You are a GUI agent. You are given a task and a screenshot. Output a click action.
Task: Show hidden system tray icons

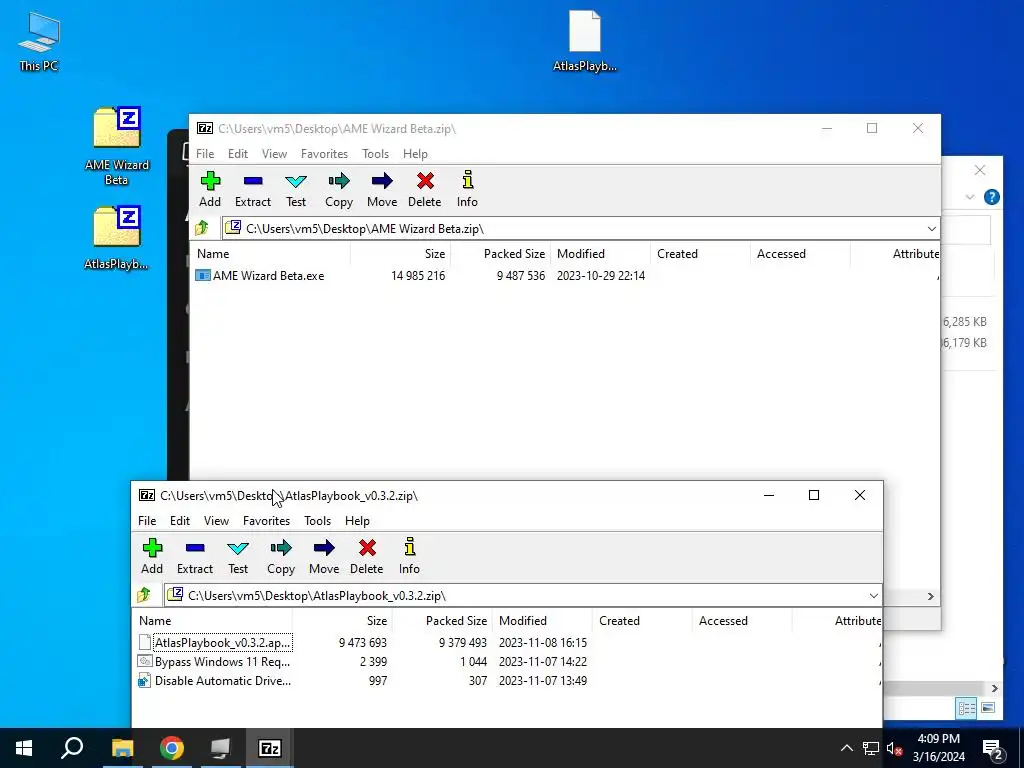[x=846, y=748]
